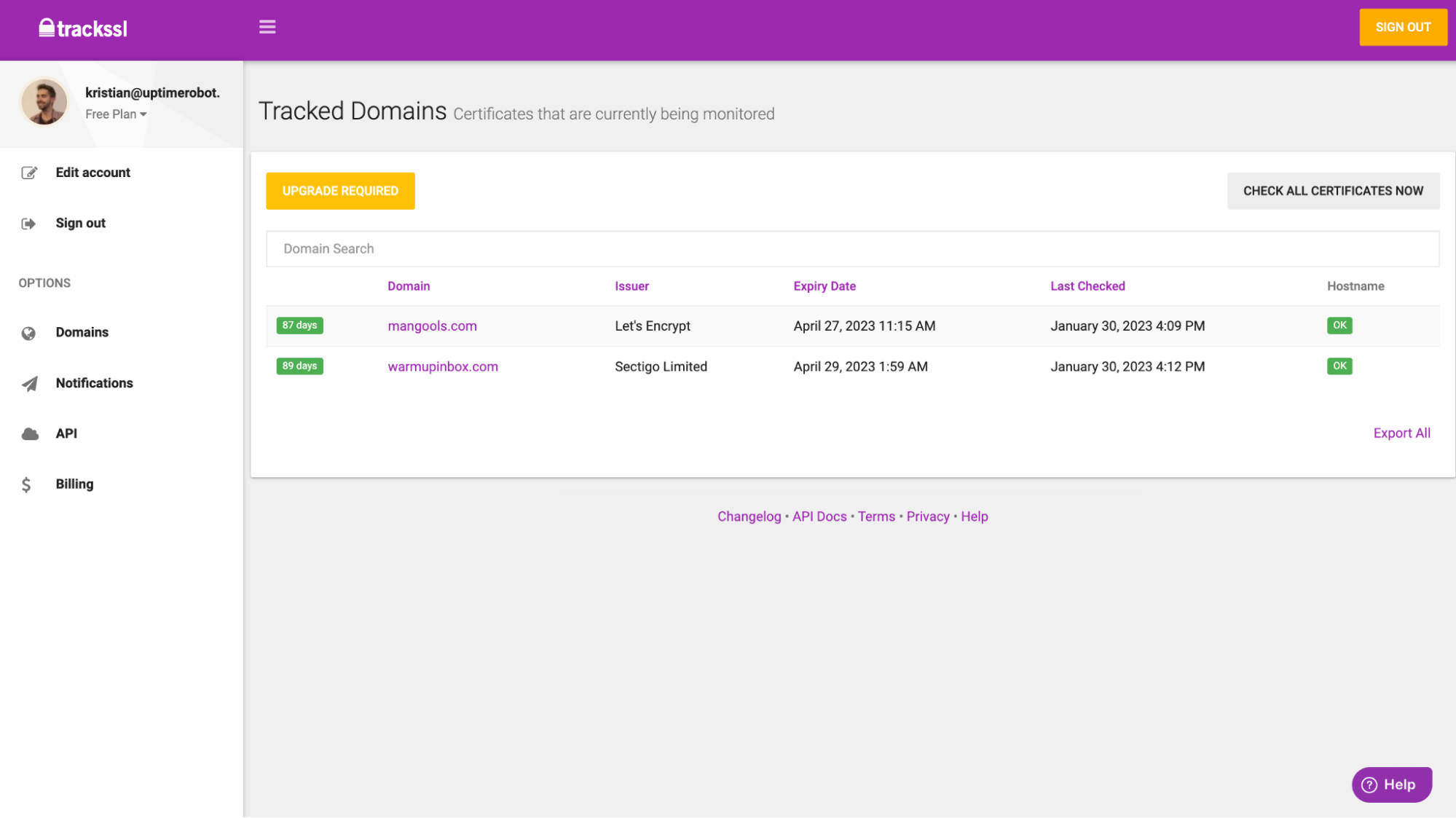Screen dimensions: 1456x818
Task: Click the 89 days badge
Action: (299, 366)
